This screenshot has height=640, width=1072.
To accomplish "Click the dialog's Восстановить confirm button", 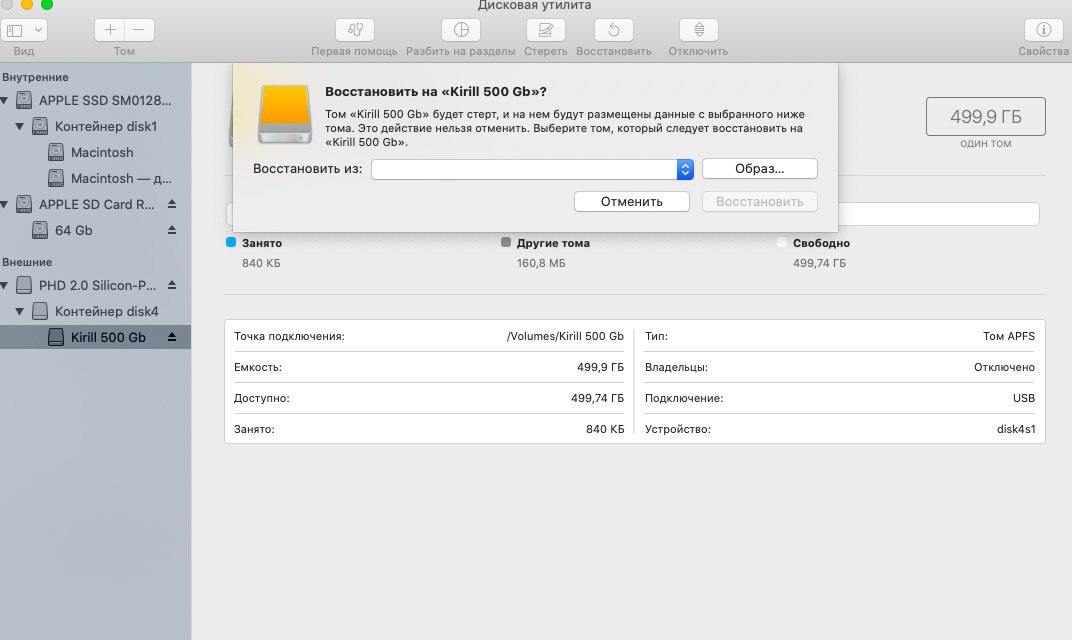I will click(760, 202).
